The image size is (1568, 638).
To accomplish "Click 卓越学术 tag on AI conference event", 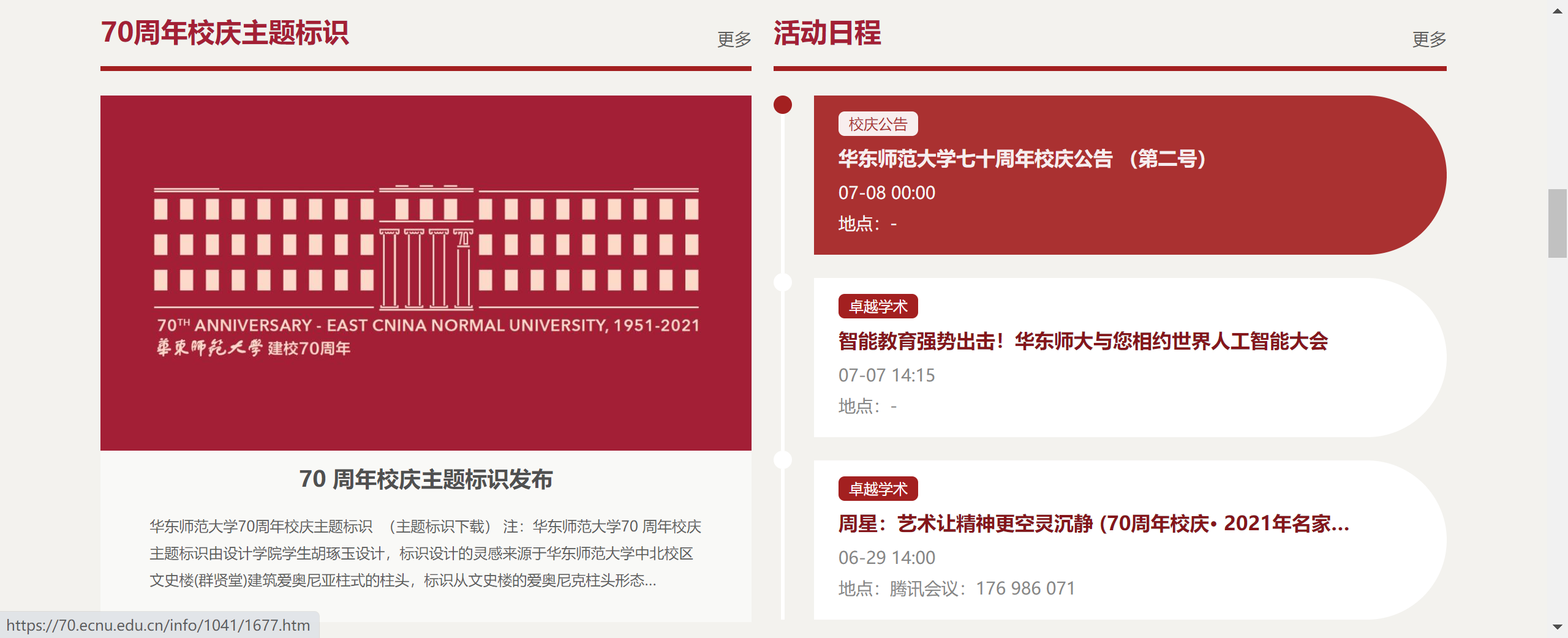I will tap(877, 307).
